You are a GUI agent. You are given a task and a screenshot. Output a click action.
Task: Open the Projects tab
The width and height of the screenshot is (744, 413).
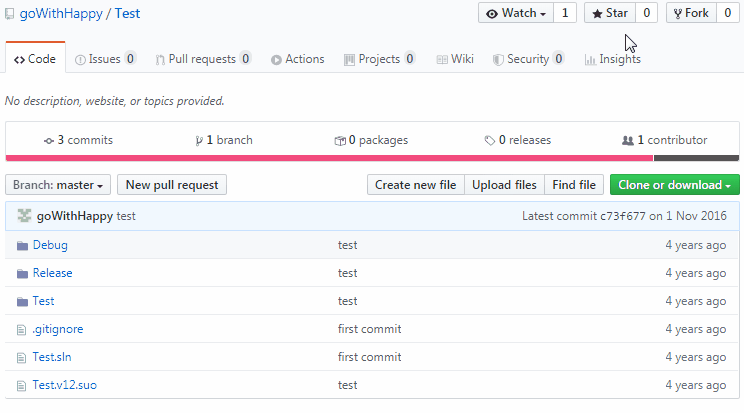click(380, 59)
